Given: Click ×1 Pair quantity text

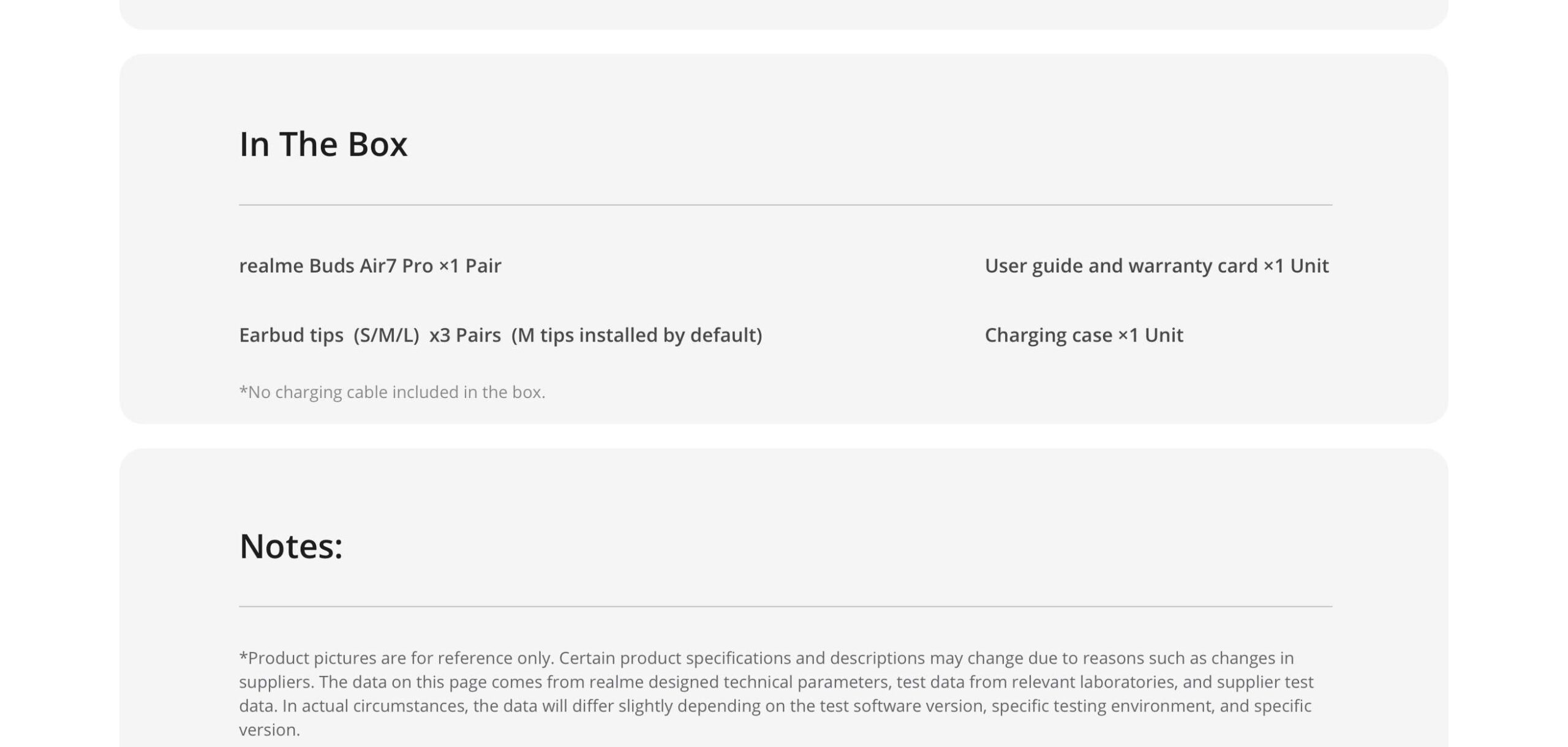Looking at the screenshot, I should (470, 266).
